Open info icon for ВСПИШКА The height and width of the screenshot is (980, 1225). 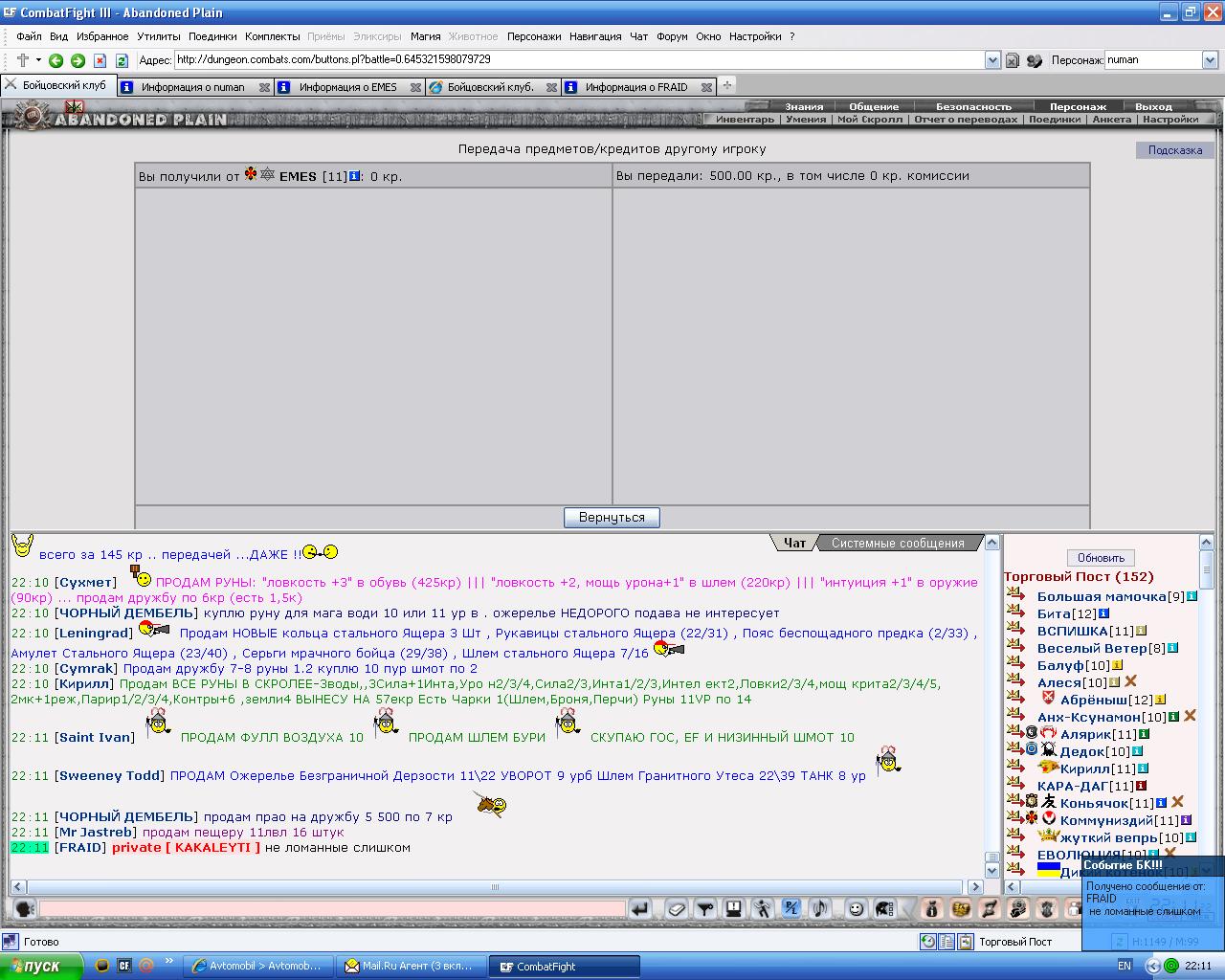(x=1141, y=631)
